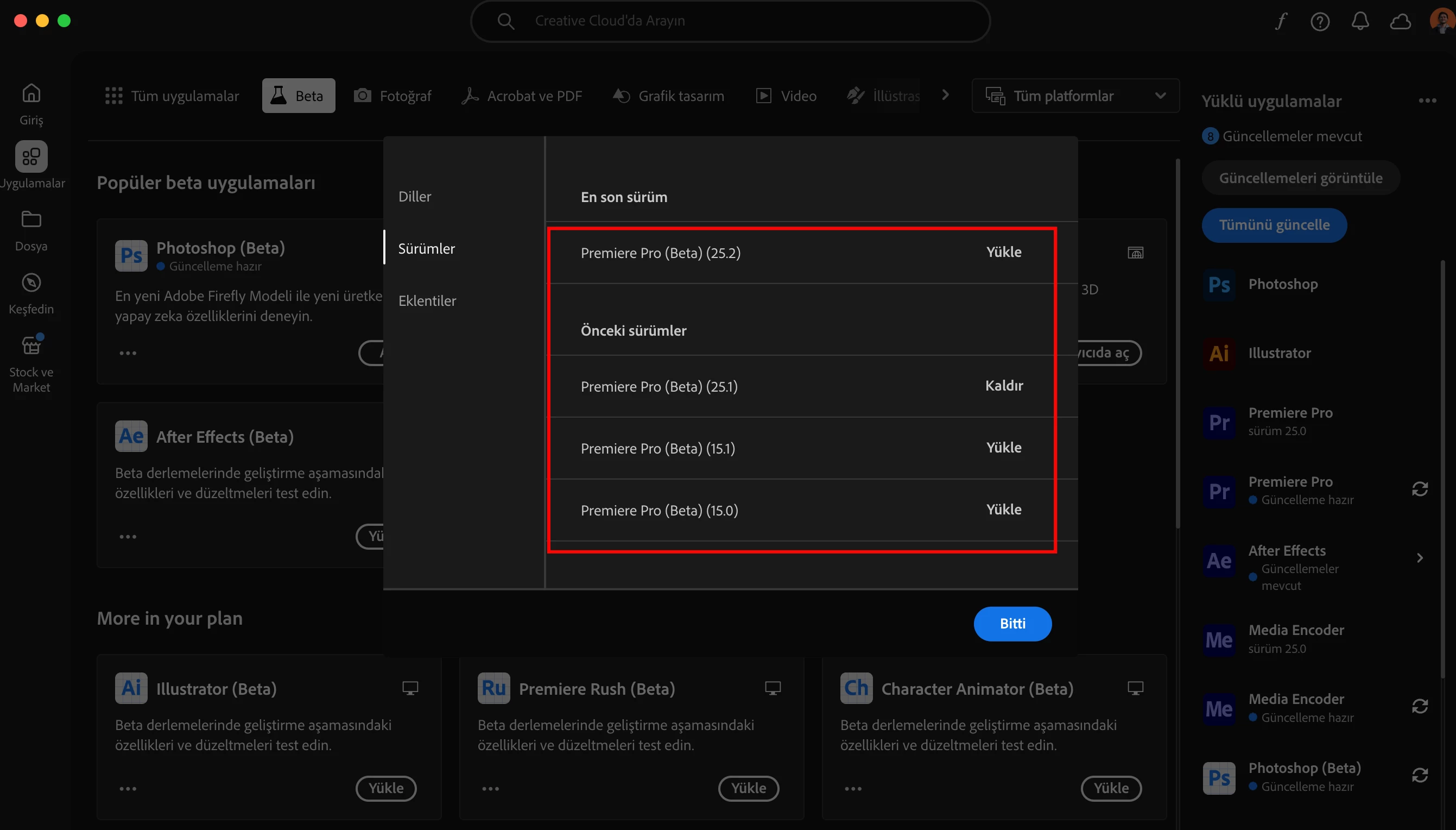Image resolution: width=1456 pixels, height=830 pixels.
Task: Open the Dosya folder icon in sidebar
Action: pos(31,219)
